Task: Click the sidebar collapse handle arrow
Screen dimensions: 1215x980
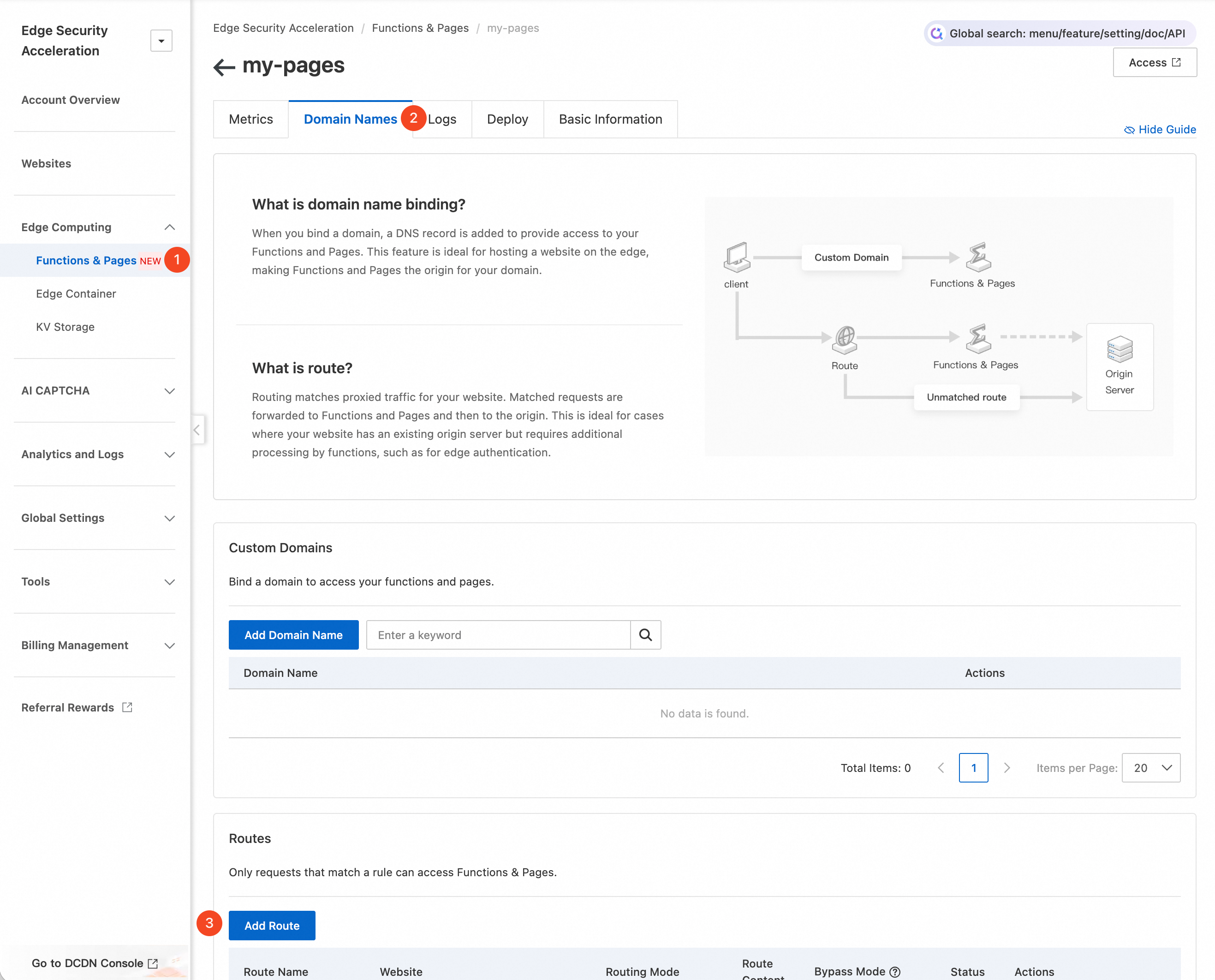Action: 197,430
